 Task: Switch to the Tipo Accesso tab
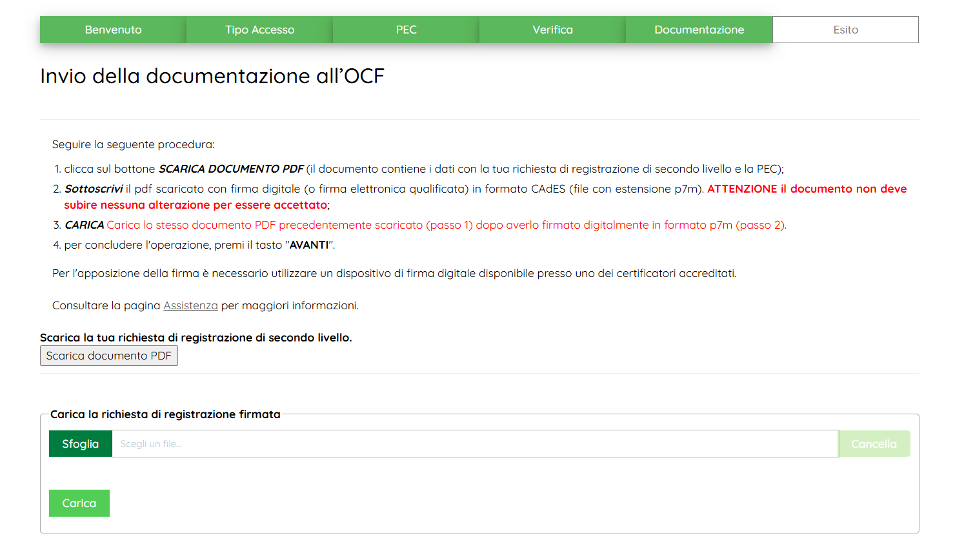259,30
